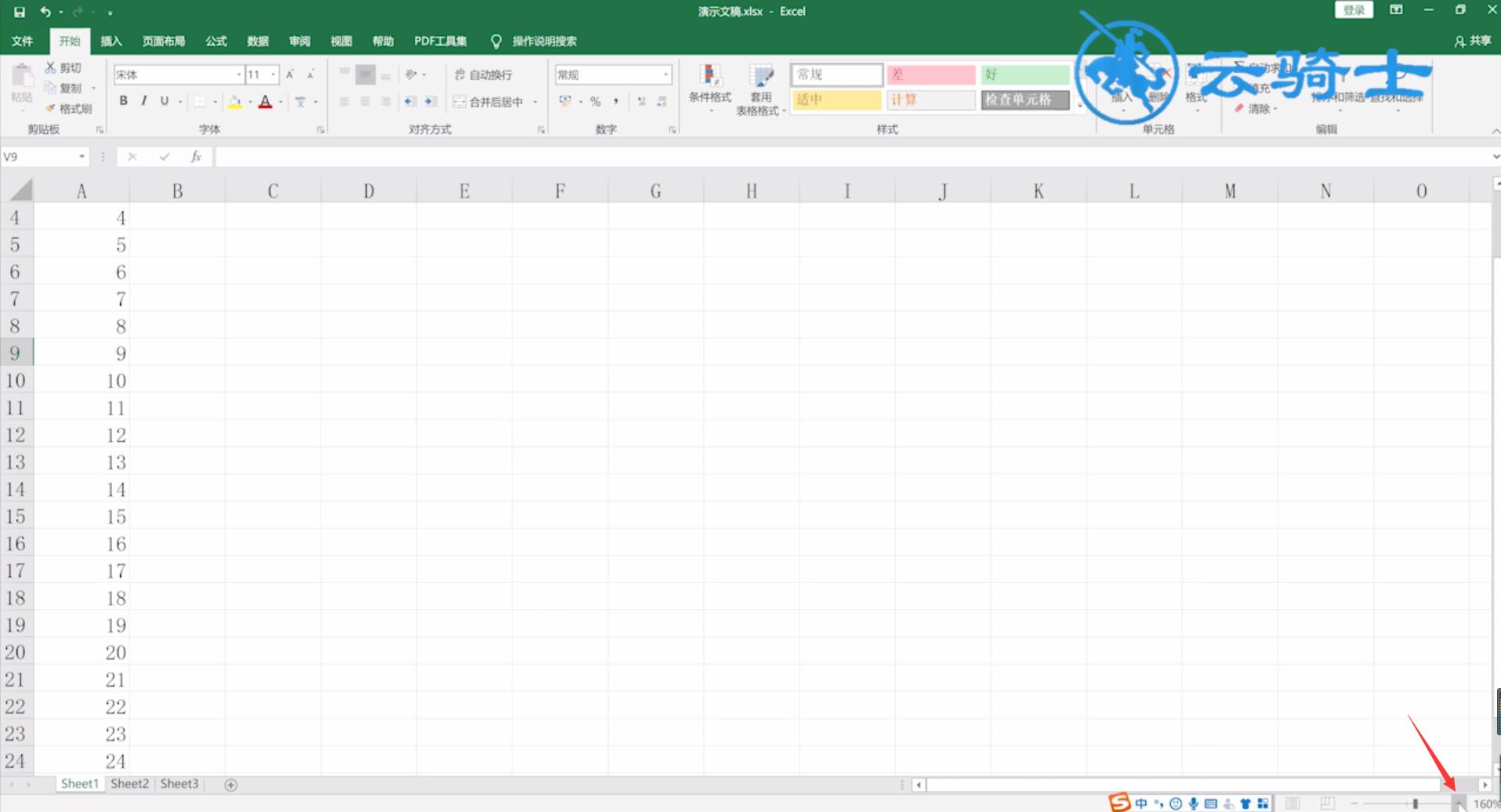Click the Cut (剪切) scissors icon
Viewport: 1501px width, 812px height.
[x=50, y=67]
